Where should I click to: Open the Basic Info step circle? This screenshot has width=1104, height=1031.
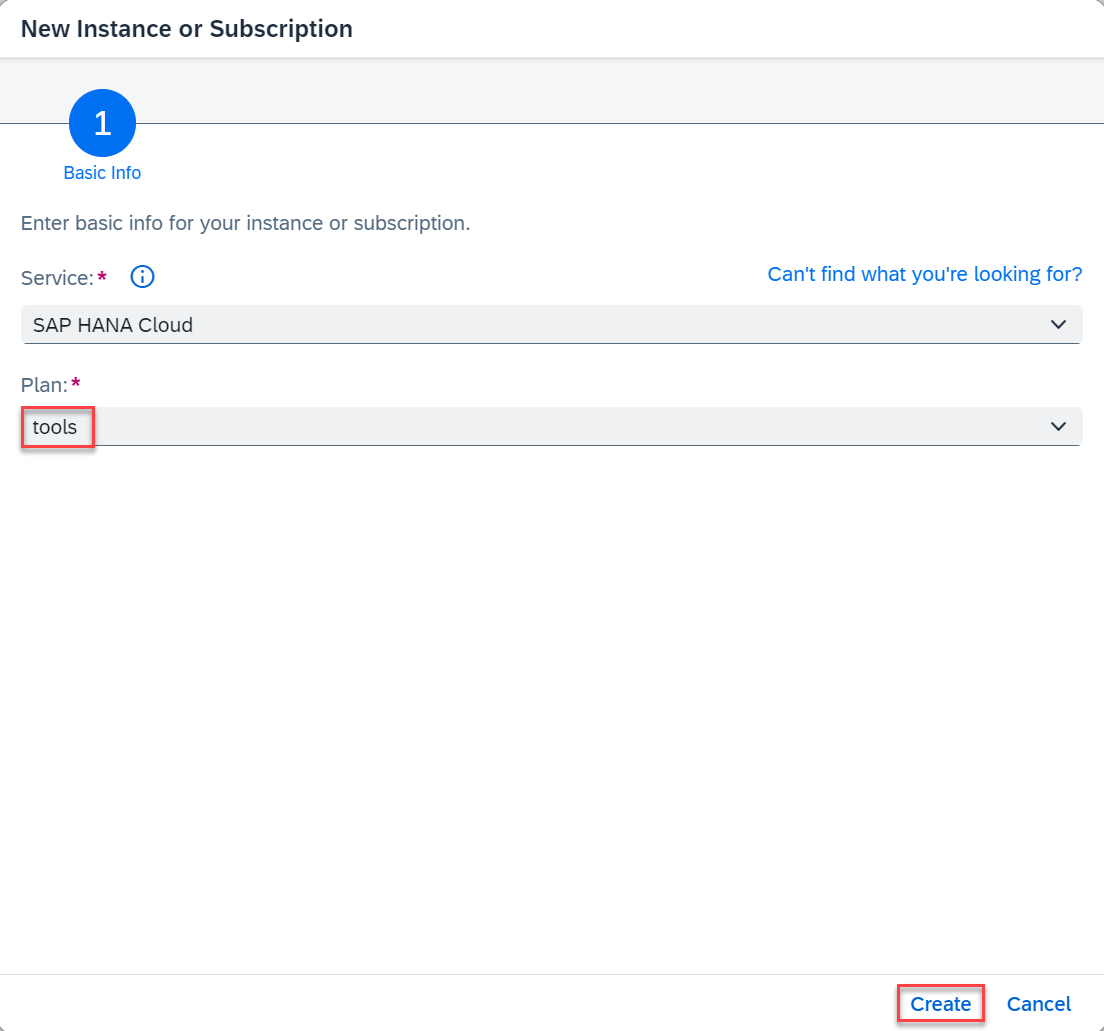point(103,123)
